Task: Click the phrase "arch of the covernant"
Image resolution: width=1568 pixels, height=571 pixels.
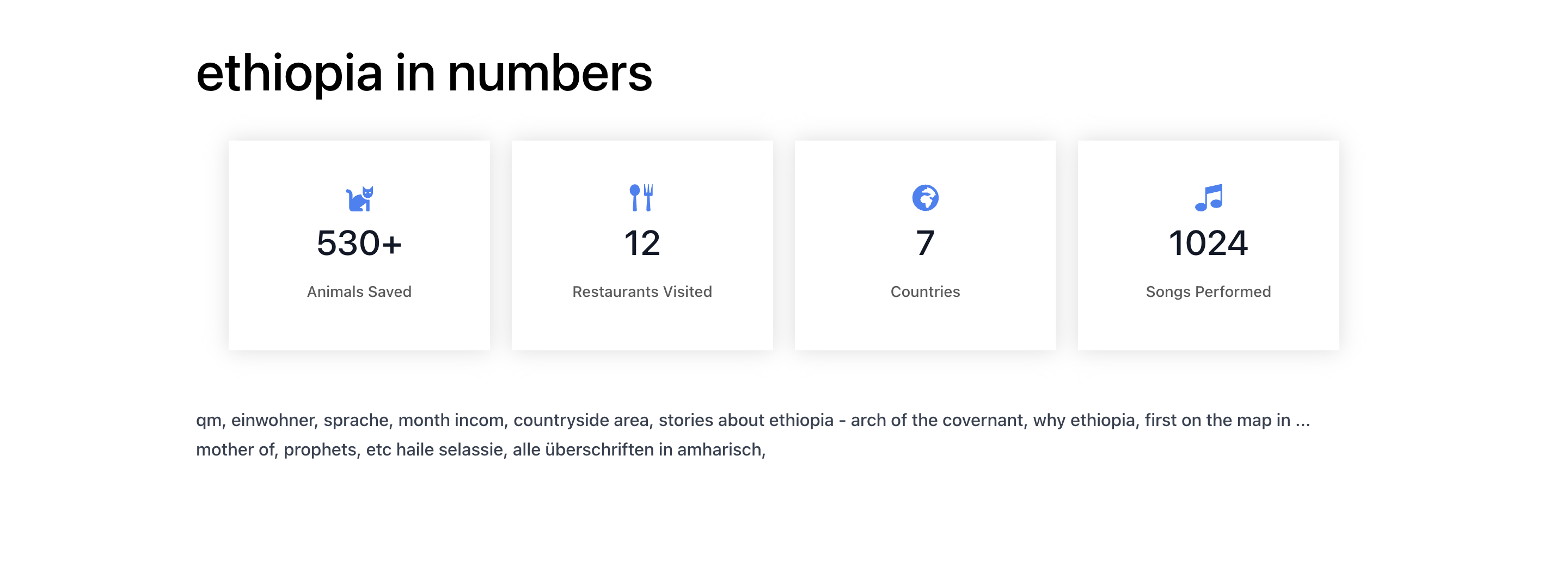Action: [x=936, y=421]
